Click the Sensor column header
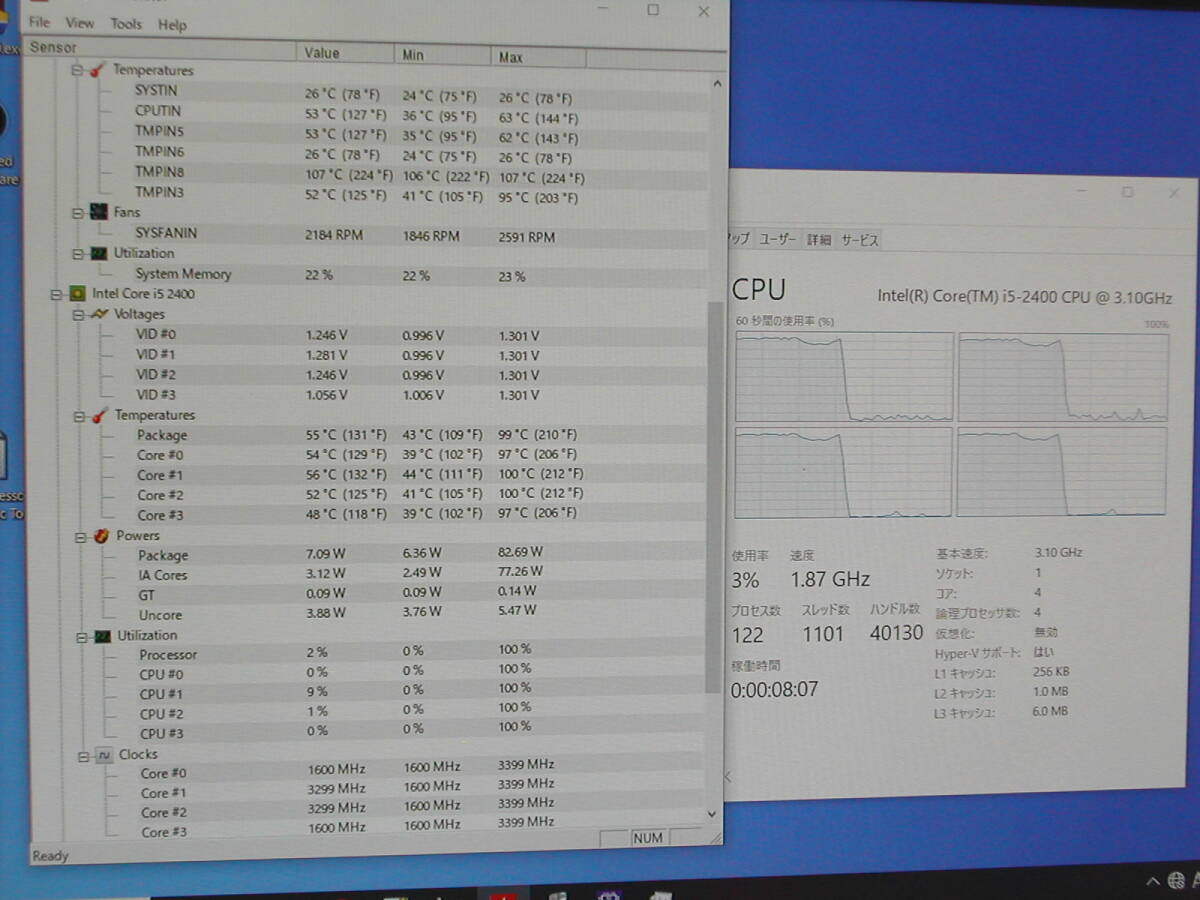 click(161, 48)
